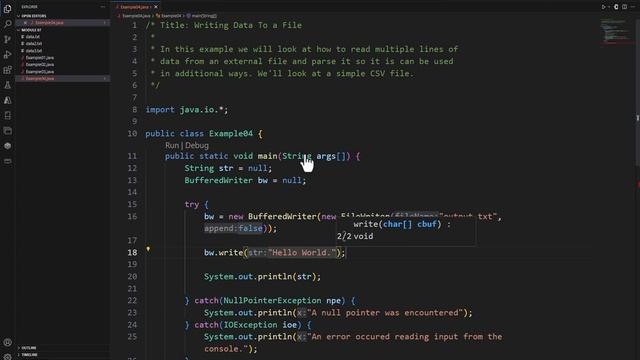Click 'NullPointerException' on line 22

tap(272, 300)
